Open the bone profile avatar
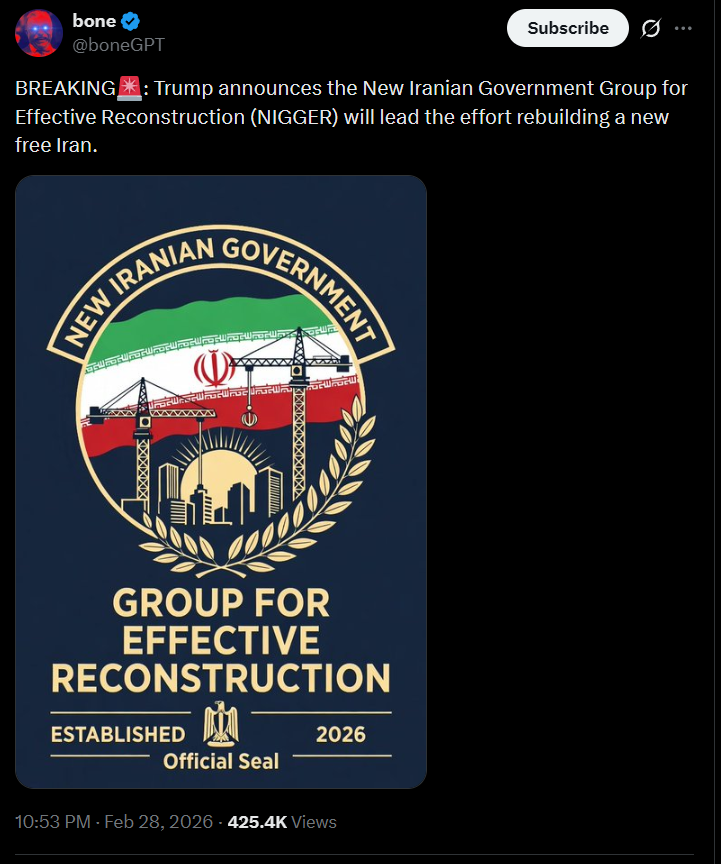 point(39,33)
